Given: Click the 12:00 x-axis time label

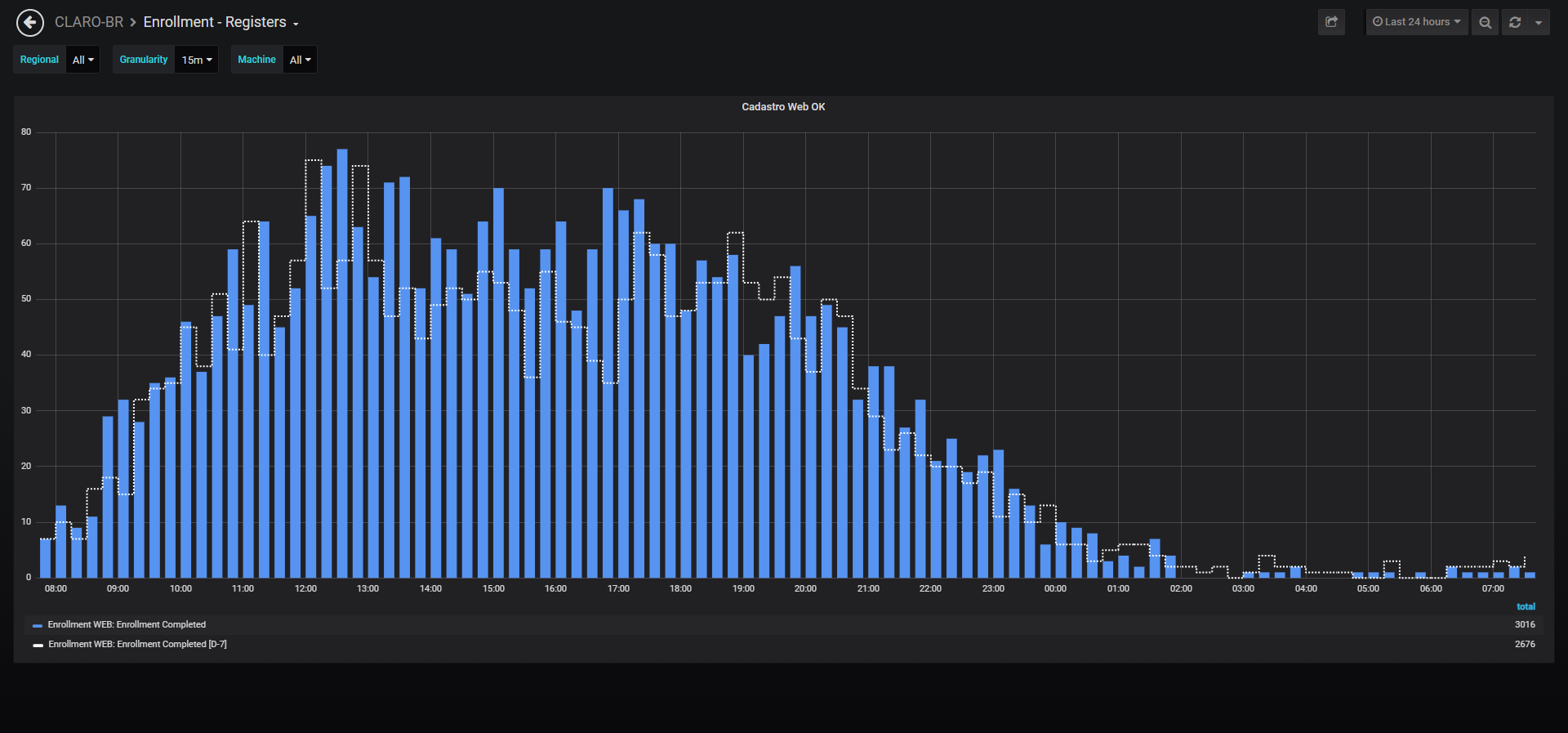Looking at the screenshot, I should [x=305, y=588].
